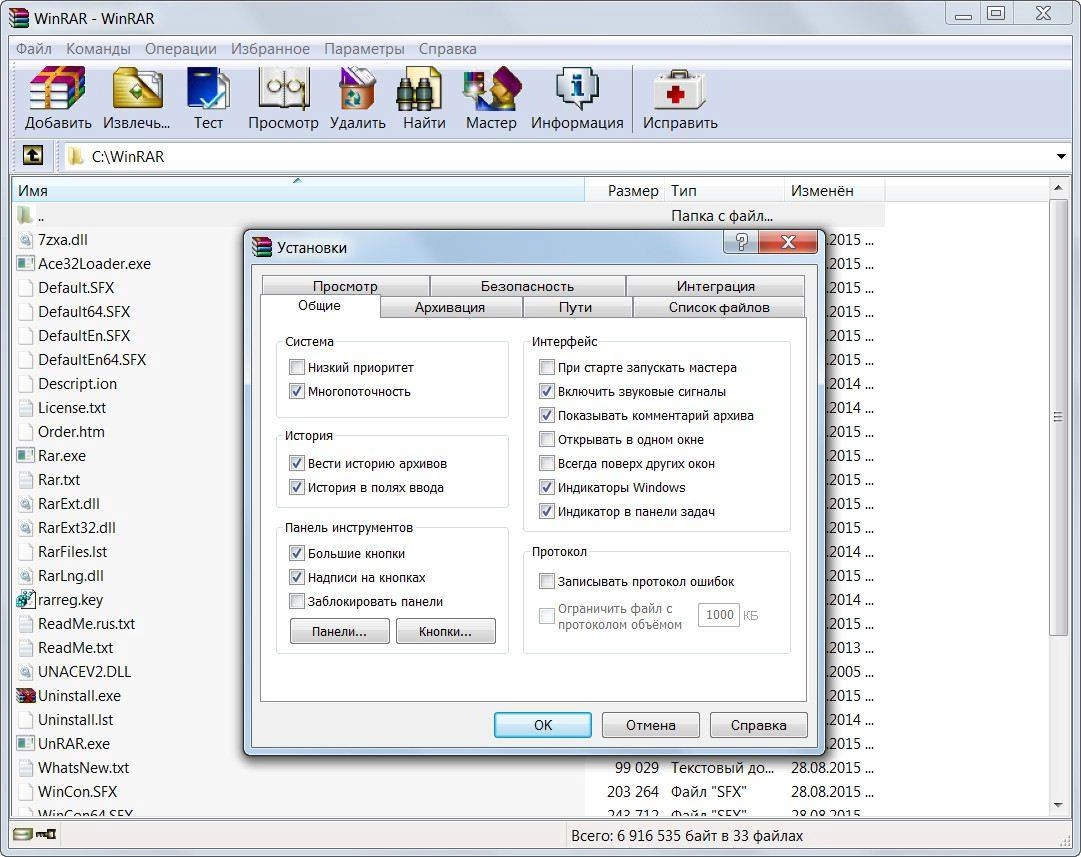Click the Кнопки... button
Screen dimensions: 1081x857
(x=445, y=631)
